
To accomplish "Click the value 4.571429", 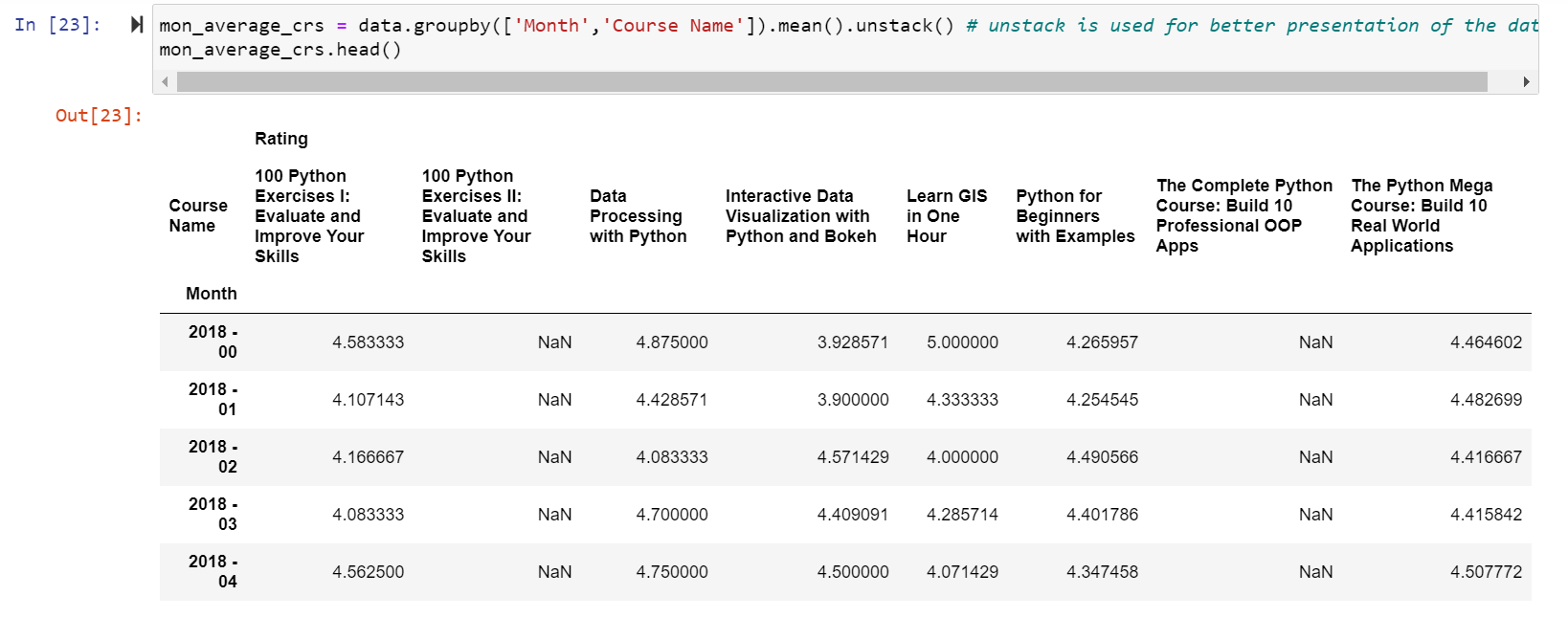I will (853, 457).
